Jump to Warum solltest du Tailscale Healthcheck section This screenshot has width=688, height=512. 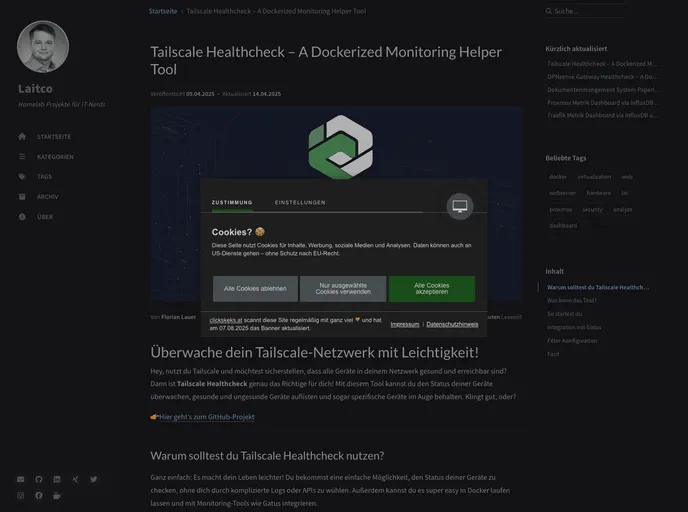(598, 287)
